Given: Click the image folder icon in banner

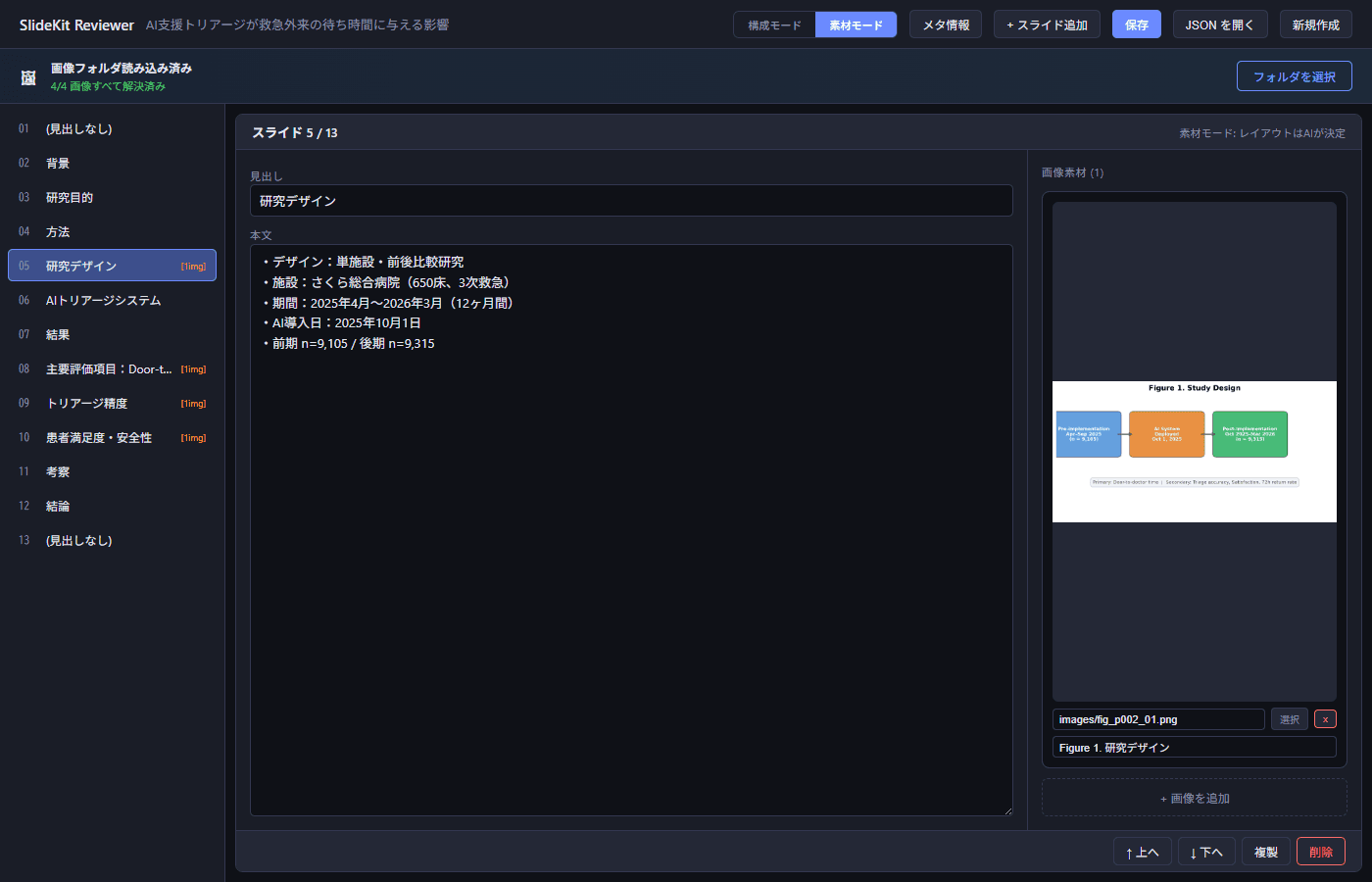Looking at the screenshot, I should point(28,77).
